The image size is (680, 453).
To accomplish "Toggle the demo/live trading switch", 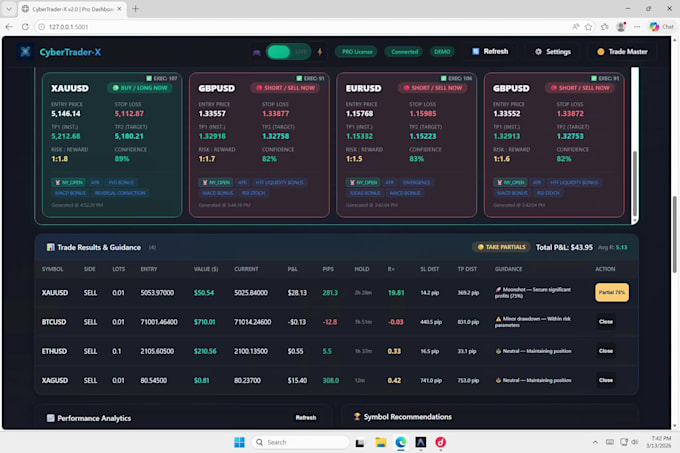I will 288,52.
